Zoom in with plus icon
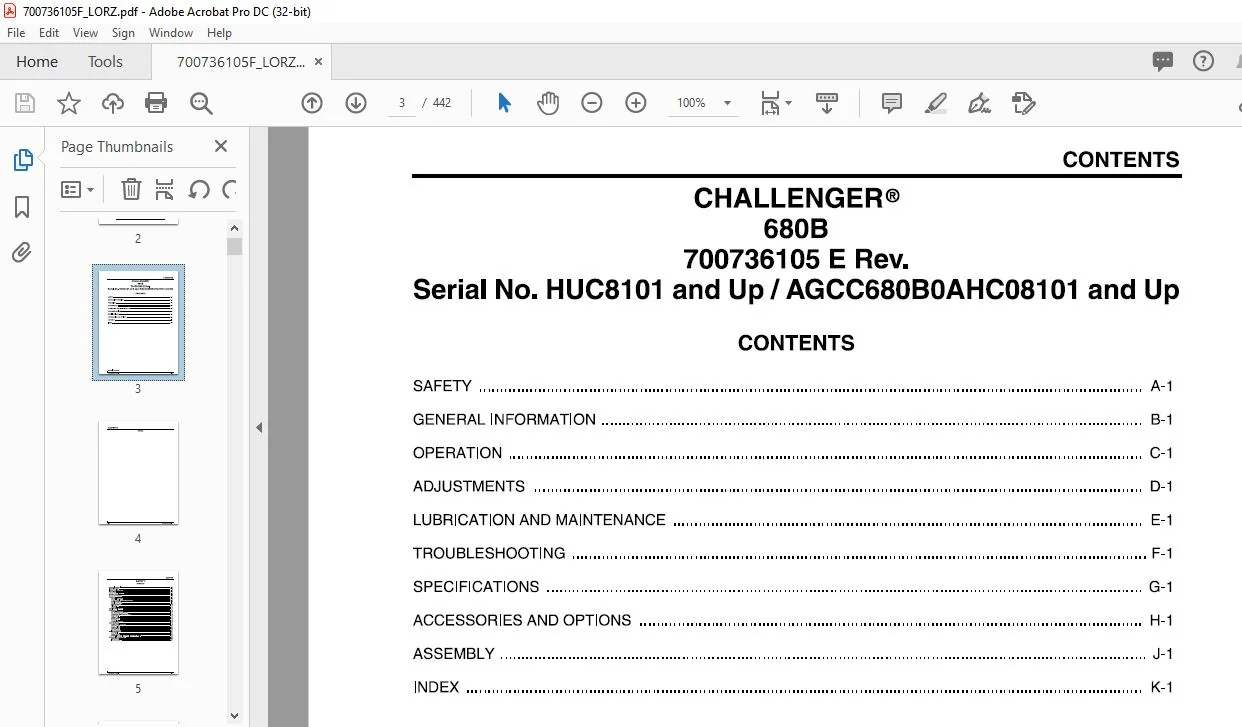1242x727 pixels. pyautogui.click(x=636, y=103)
